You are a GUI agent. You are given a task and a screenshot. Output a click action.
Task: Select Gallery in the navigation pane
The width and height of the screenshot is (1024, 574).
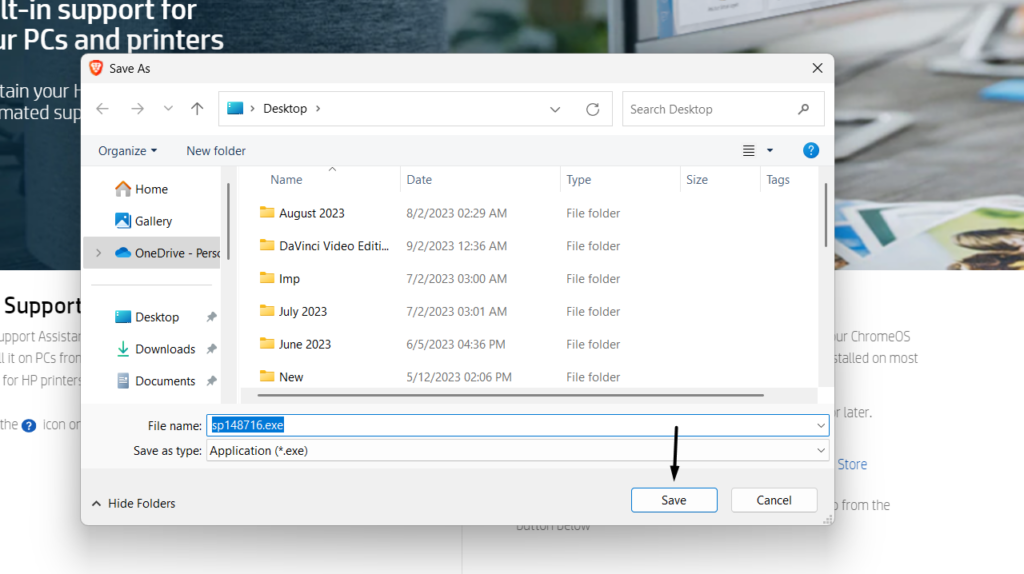[x=153, y=221]
